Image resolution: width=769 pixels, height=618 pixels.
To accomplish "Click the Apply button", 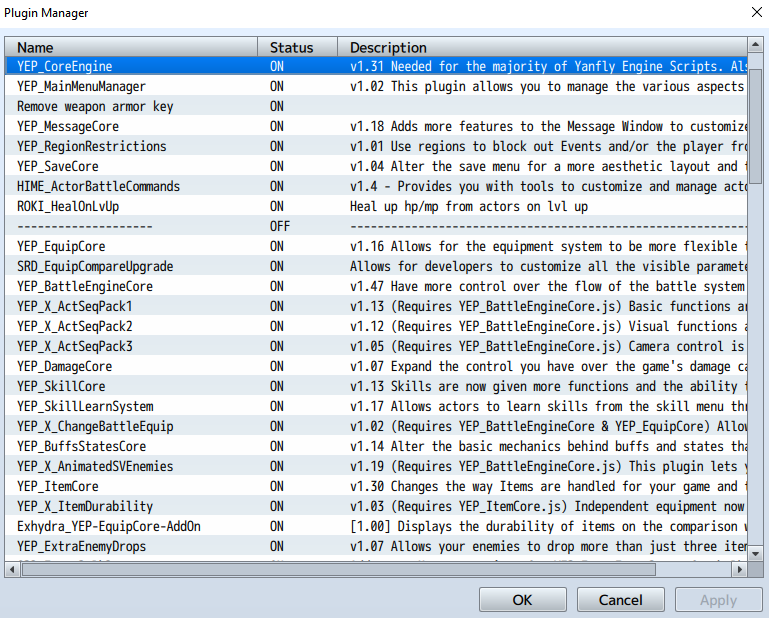I will point(718,599).
